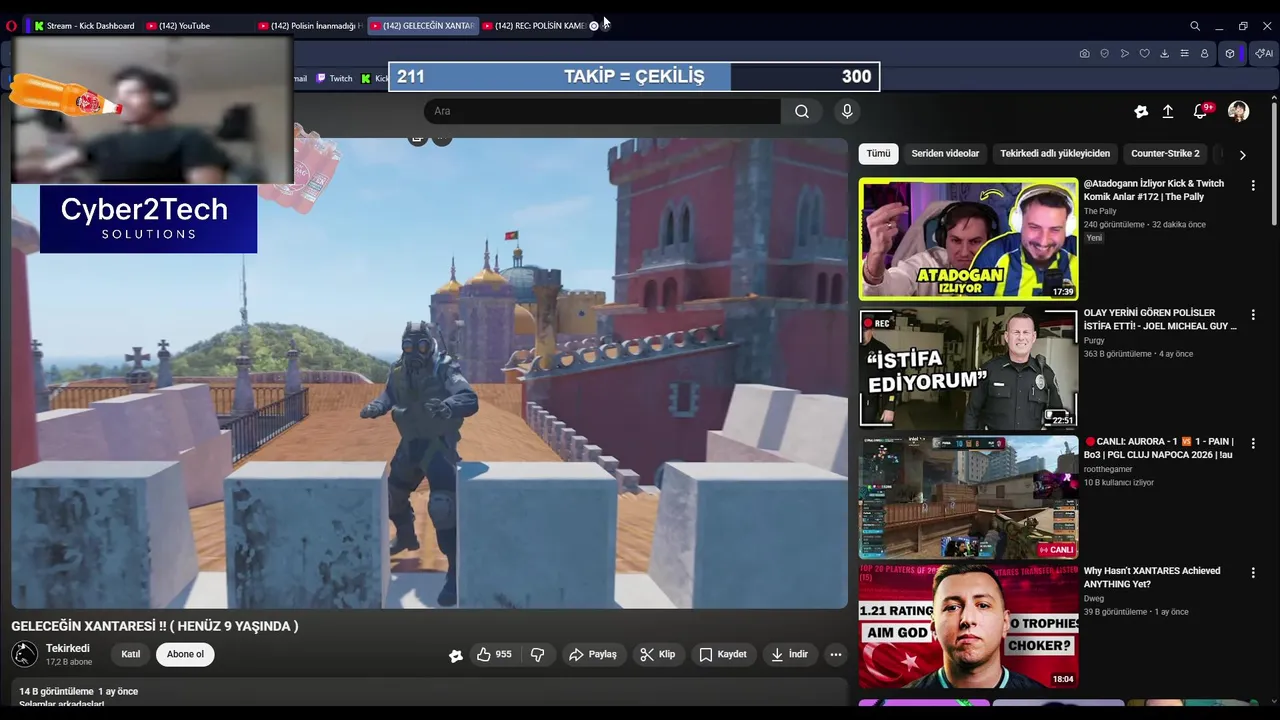This screenshot has width=1280, height=720.
Task: Click the YouTube upload arrow icon
Action: pos(1167,112)
